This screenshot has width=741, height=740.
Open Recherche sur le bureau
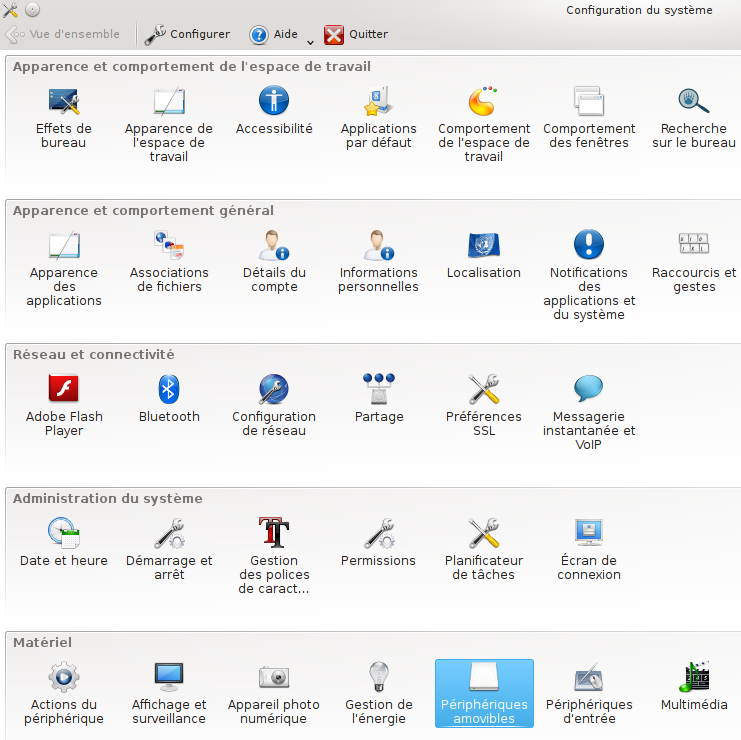[x=694, y=118]
